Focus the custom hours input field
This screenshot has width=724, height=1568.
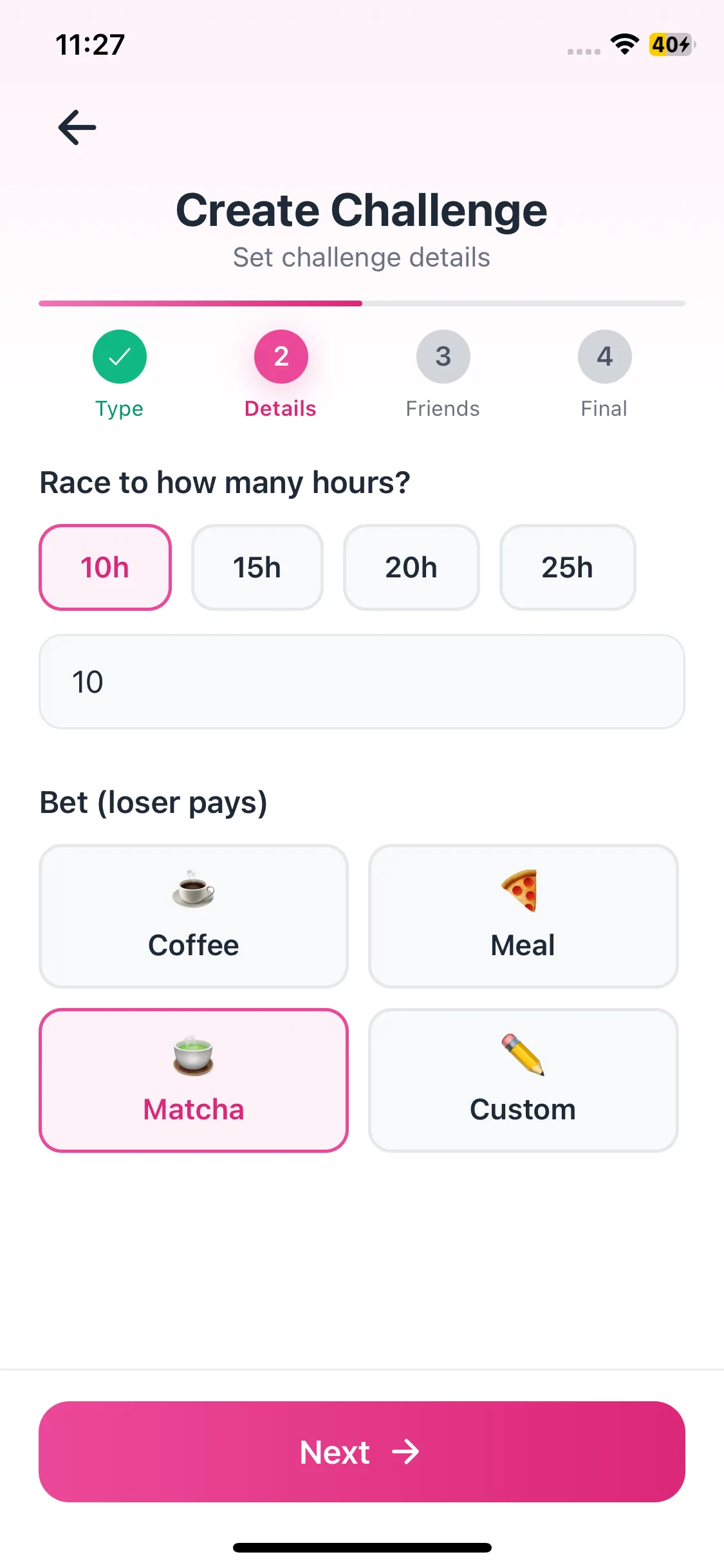[362, 682]
